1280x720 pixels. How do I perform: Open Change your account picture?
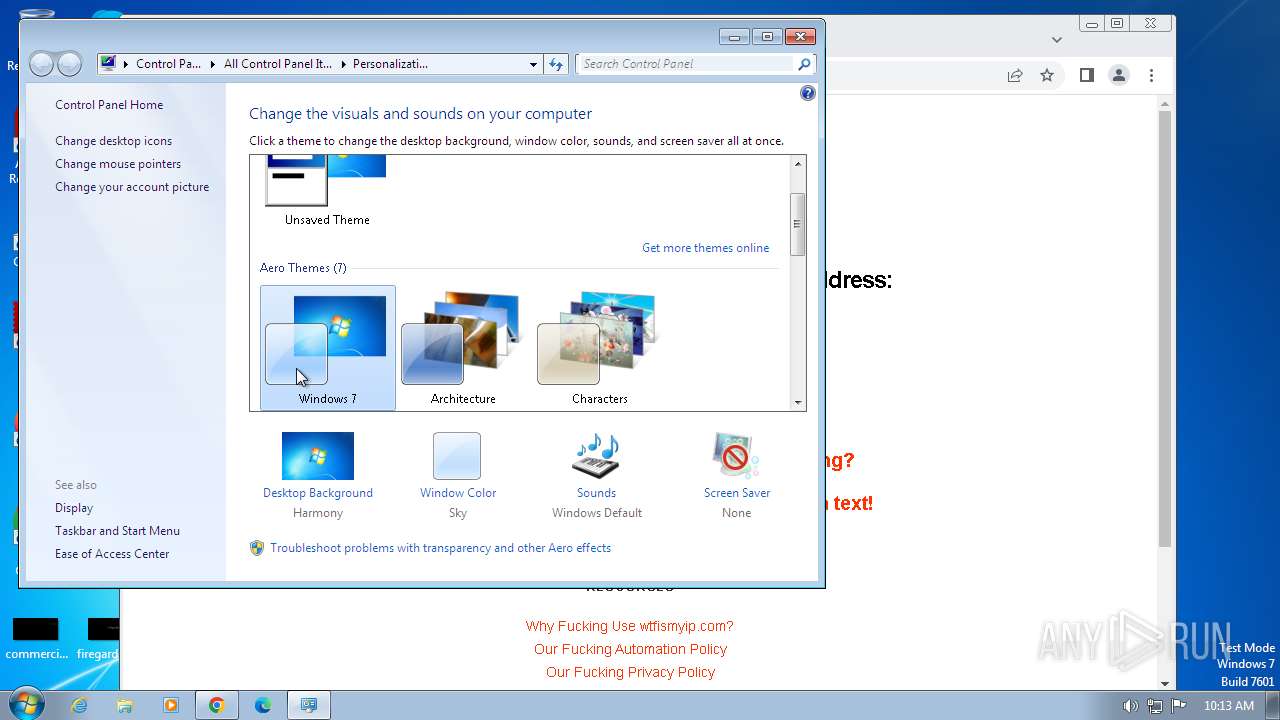coord(132,187)
